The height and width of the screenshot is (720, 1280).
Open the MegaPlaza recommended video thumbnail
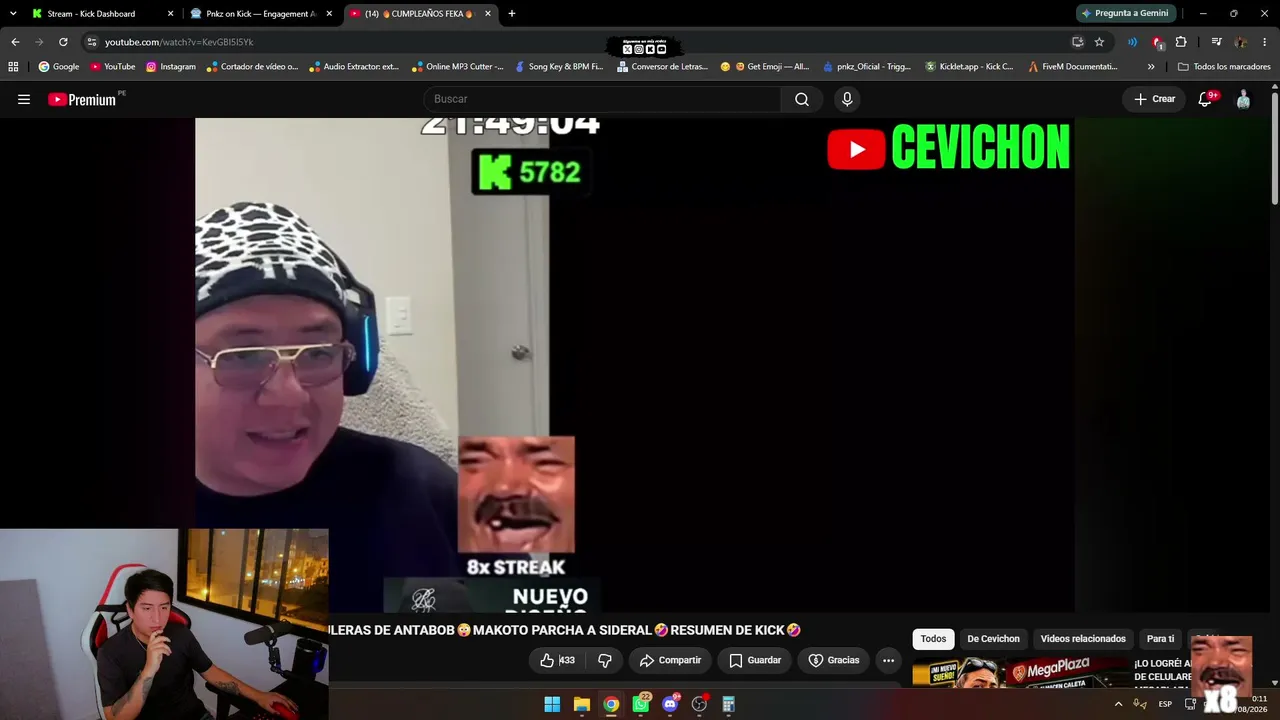click(1020, 672)
